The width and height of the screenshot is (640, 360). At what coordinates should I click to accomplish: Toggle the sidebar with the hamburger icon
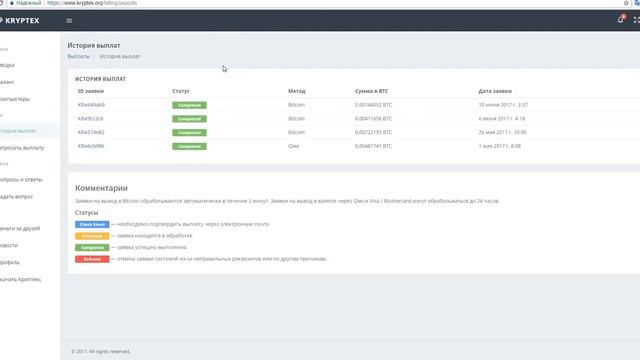click(69, 20)
